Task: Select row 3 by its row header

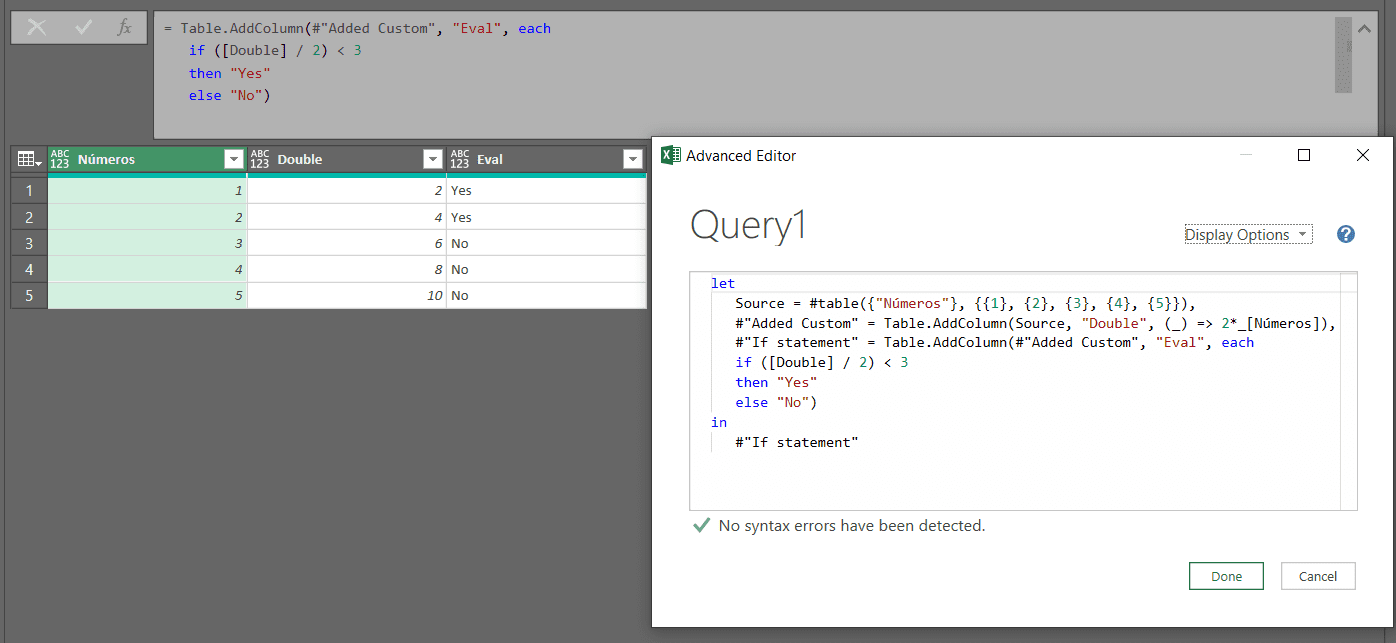Action: (x=28, y=242)
